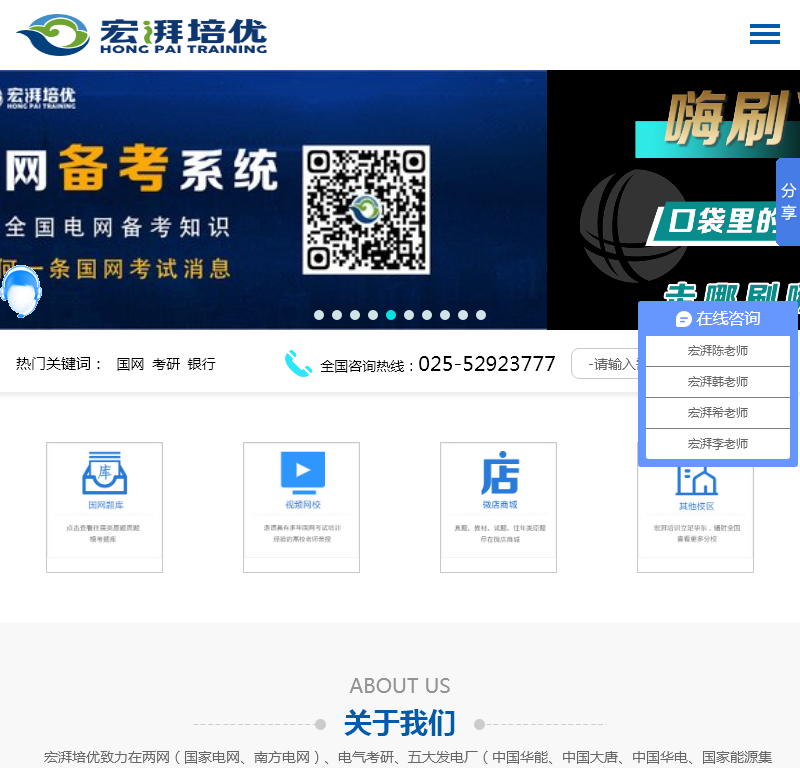
Task: Click the 在线咨询 chat bubble icon
Action: point(684,319)
